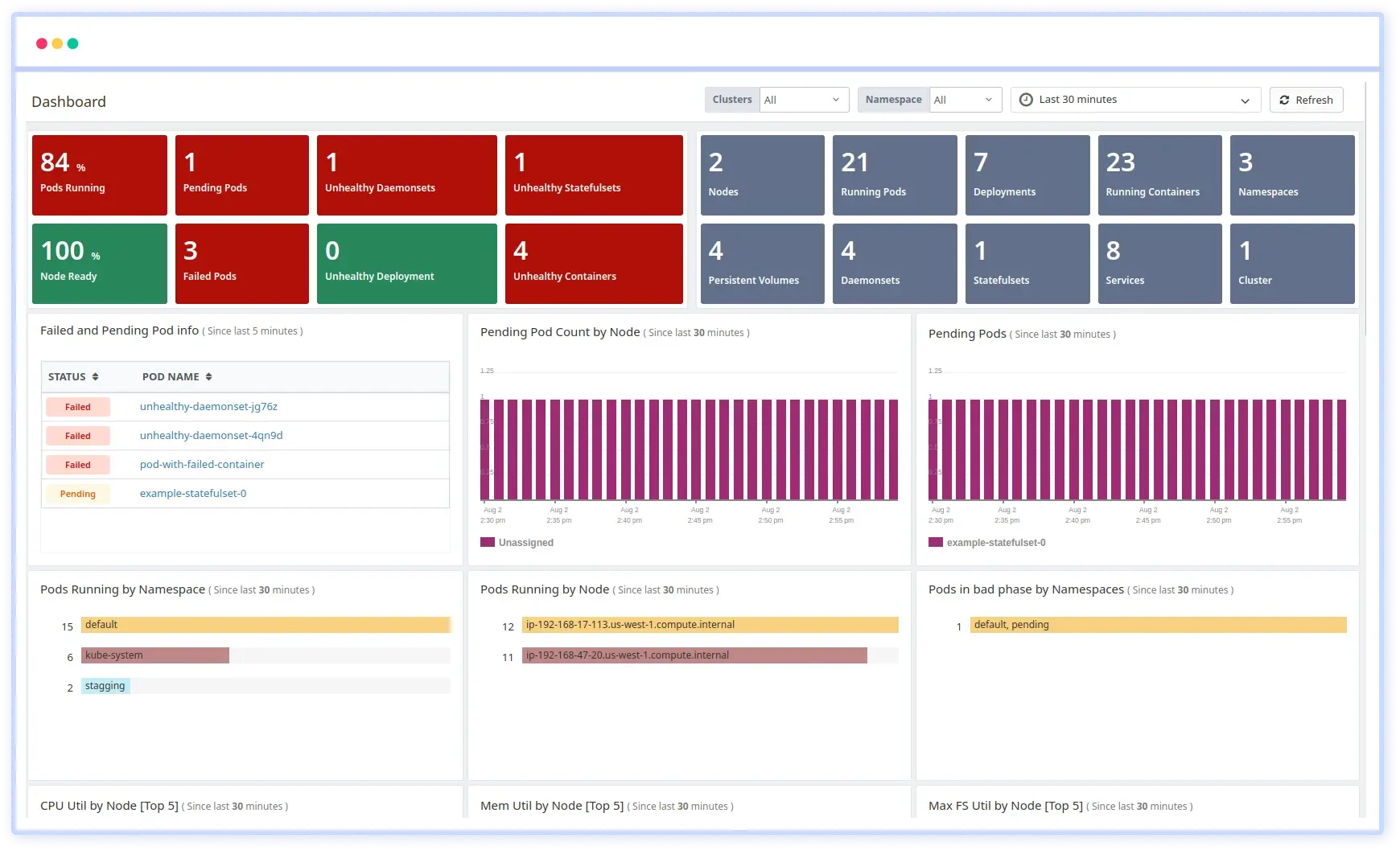Click the yellow window minimize dot
This screenshot has width=1400, height=850.
57,43
